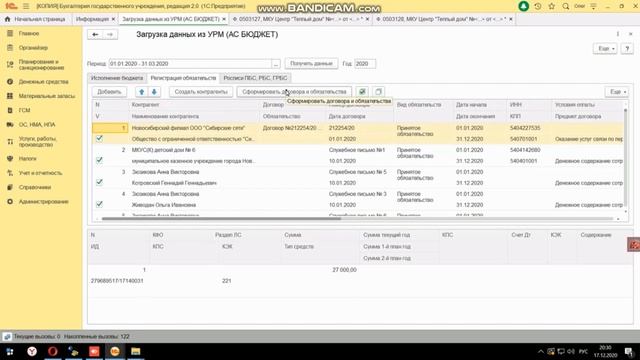Open Начальная страница tab
The height and width of the screenshot is (360, 640).
click(x=36, y=19)
